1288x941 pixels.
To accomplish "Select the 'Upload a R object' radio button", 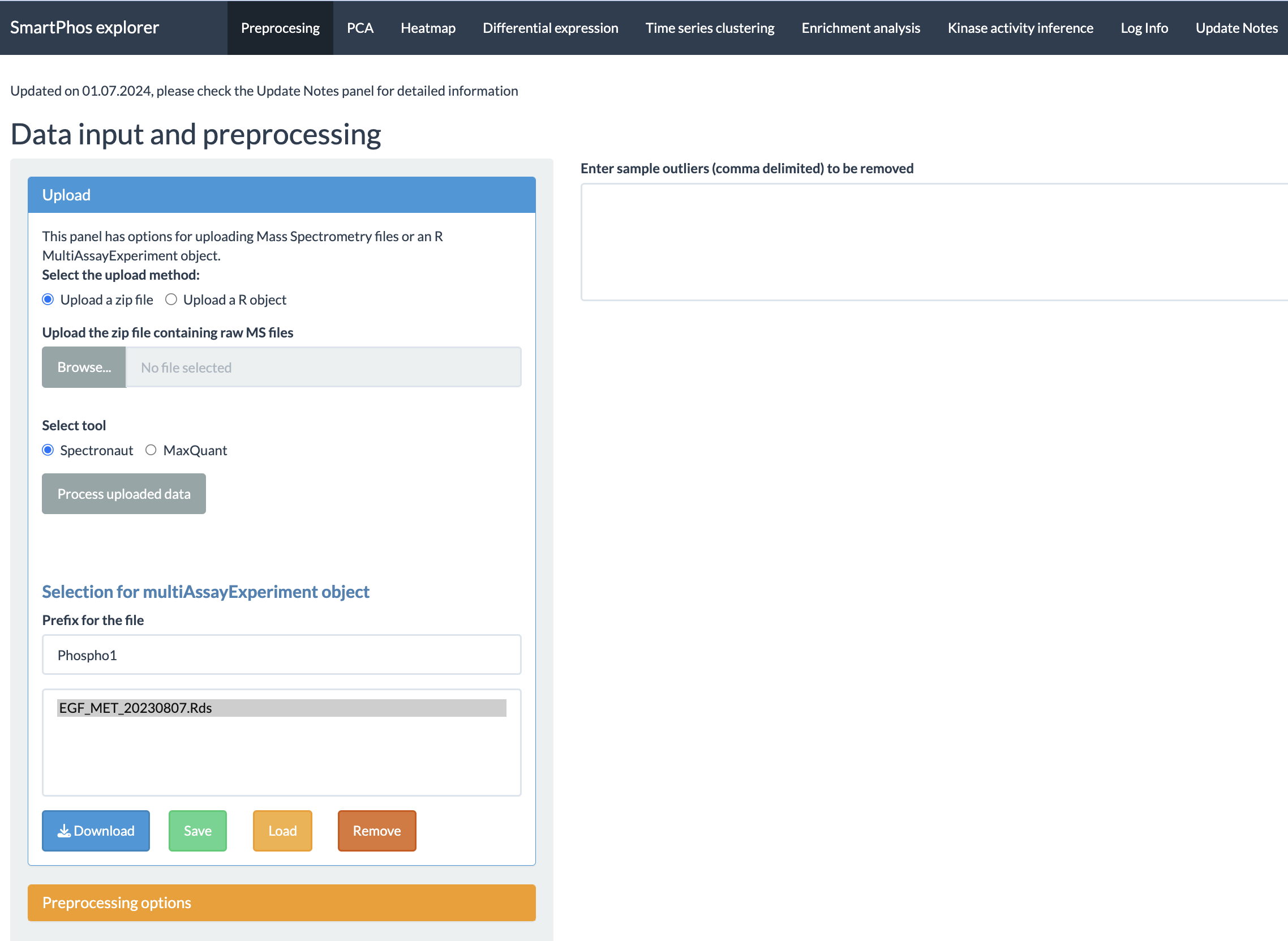I will tap(171, 300).
